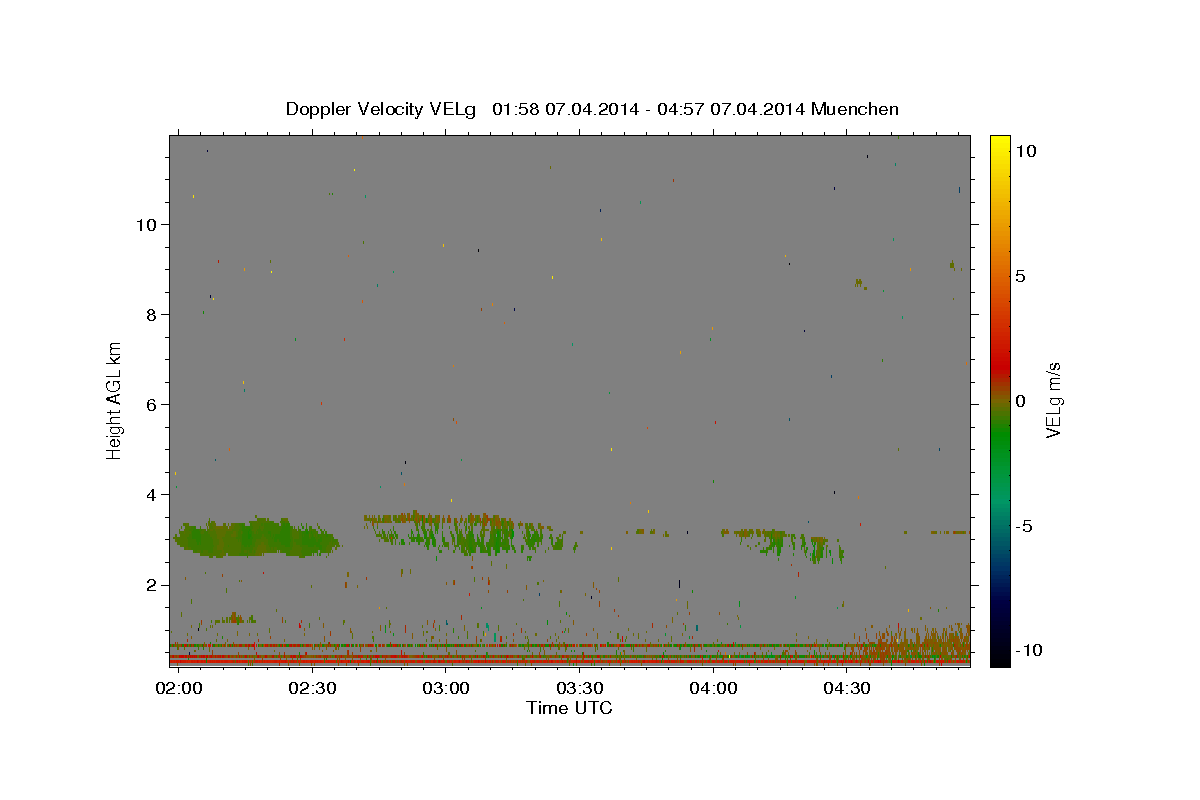Image resolution: width=1200 pixels, height=800 pixels.
Task: Click the 02:00 time tick label
Action: 180,689
